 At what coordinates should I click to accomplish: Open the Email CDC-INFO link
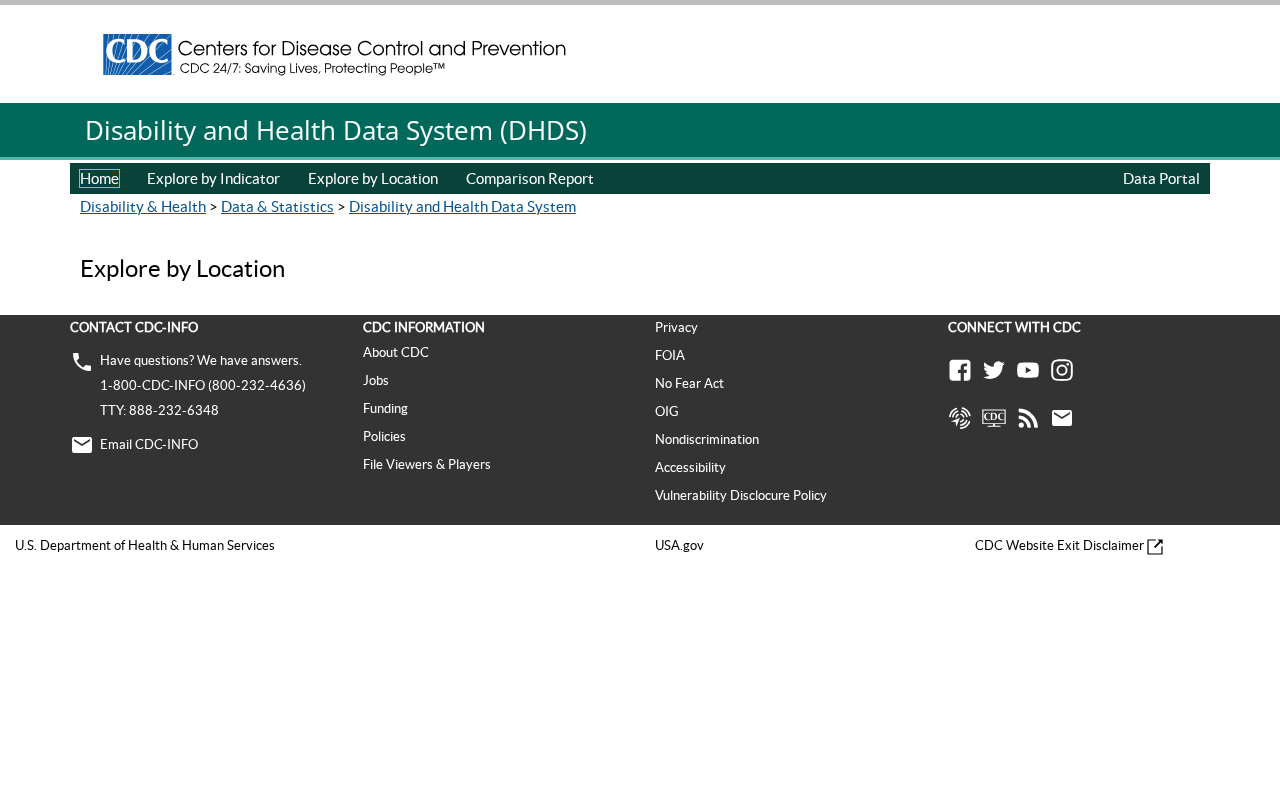(x=149, y=444)
